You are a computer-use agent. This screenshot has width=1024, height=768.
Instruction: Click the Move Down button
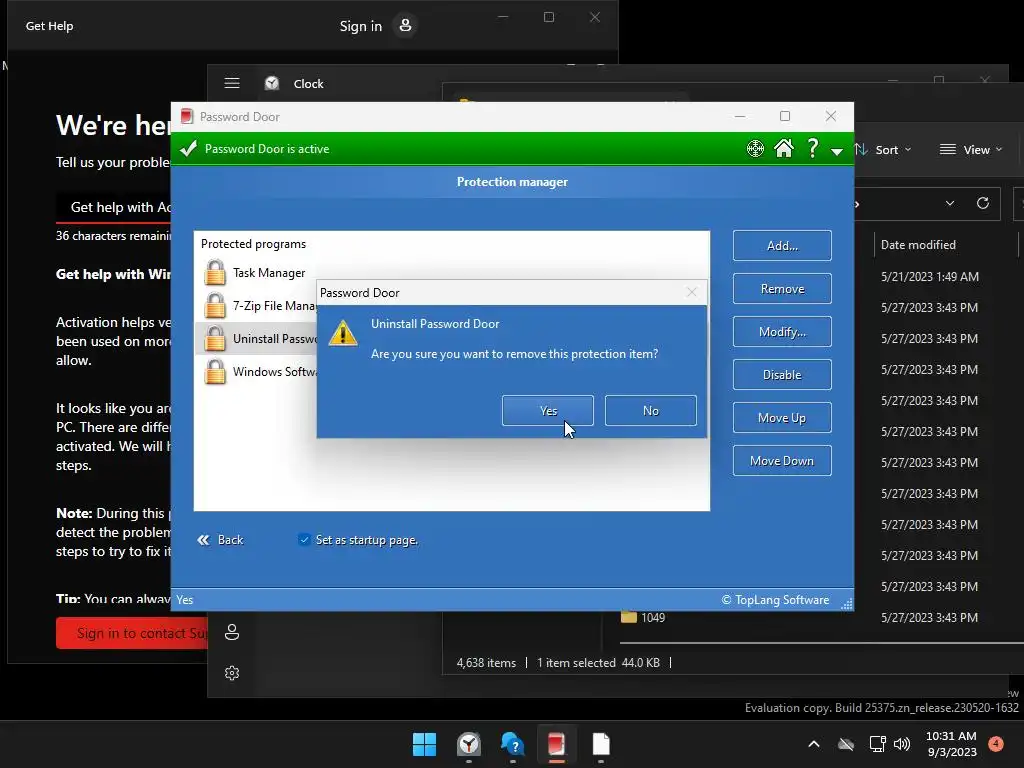(782, 461)
